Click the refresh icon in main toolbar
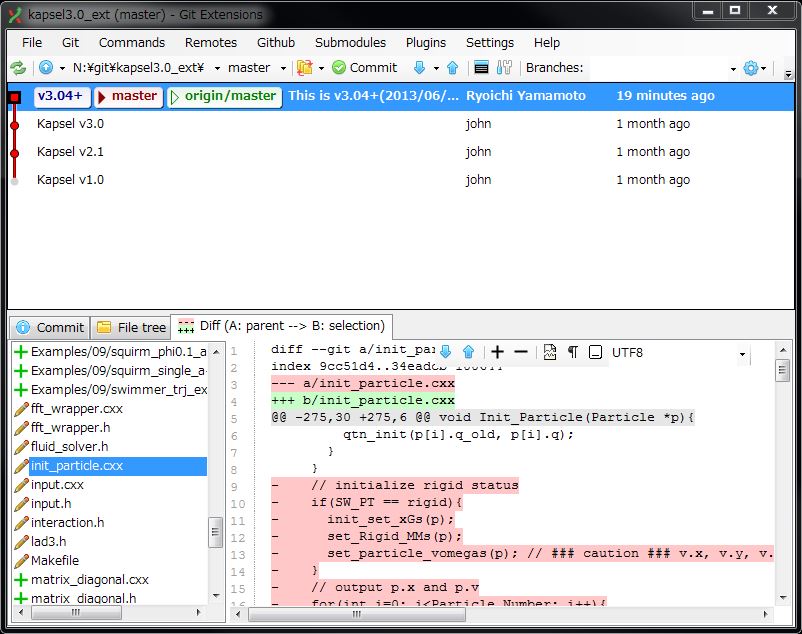 (18, 68)
